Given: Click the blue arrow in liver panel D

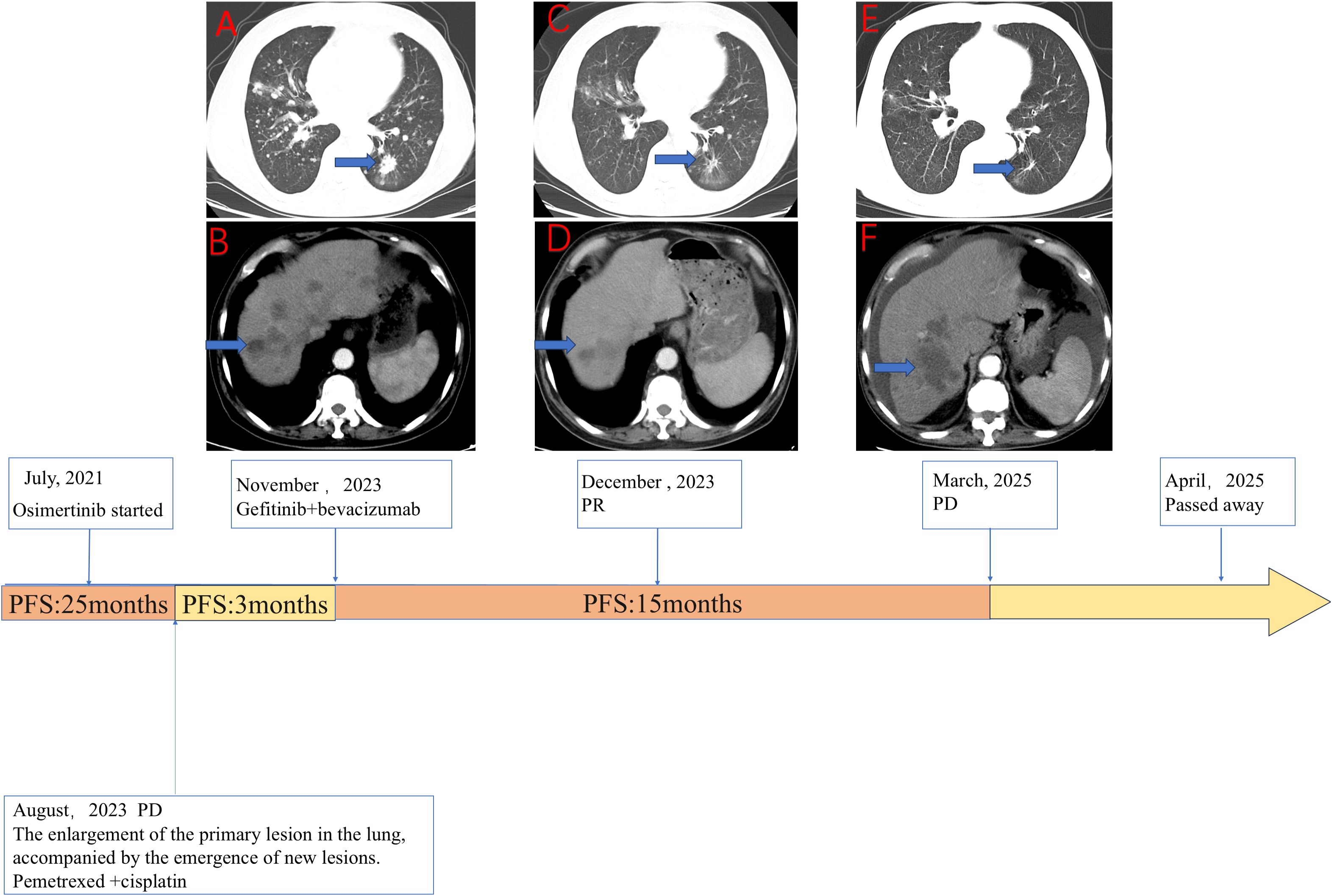Looking at the screenshot, I should click(x=554, y=344).
